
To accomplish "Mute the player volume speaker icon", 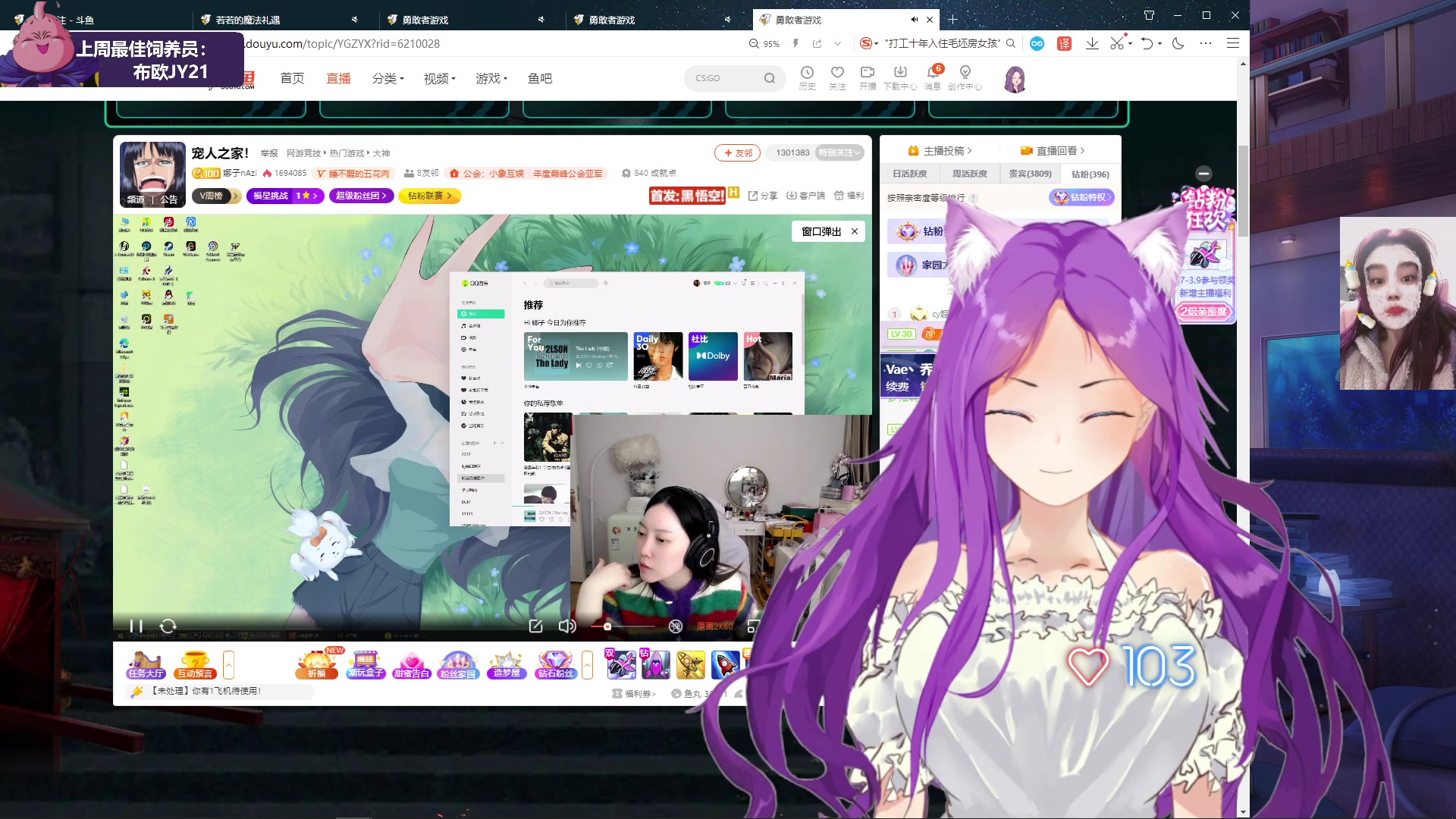I will pos(566,626).
